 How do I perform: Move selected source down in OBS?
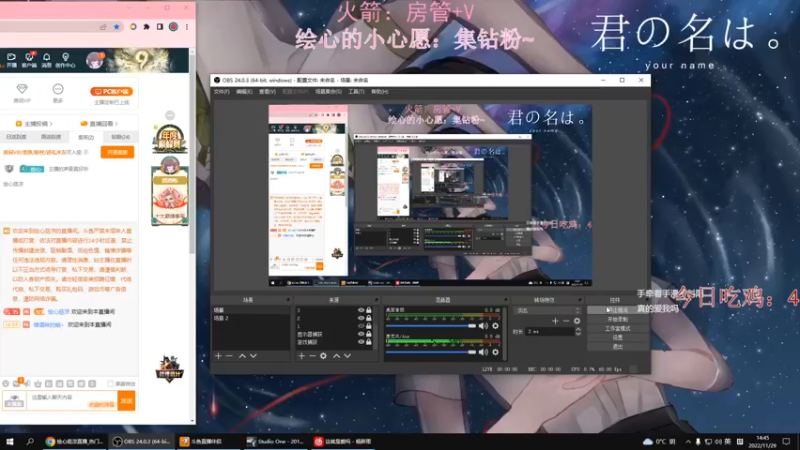(347, 356)
